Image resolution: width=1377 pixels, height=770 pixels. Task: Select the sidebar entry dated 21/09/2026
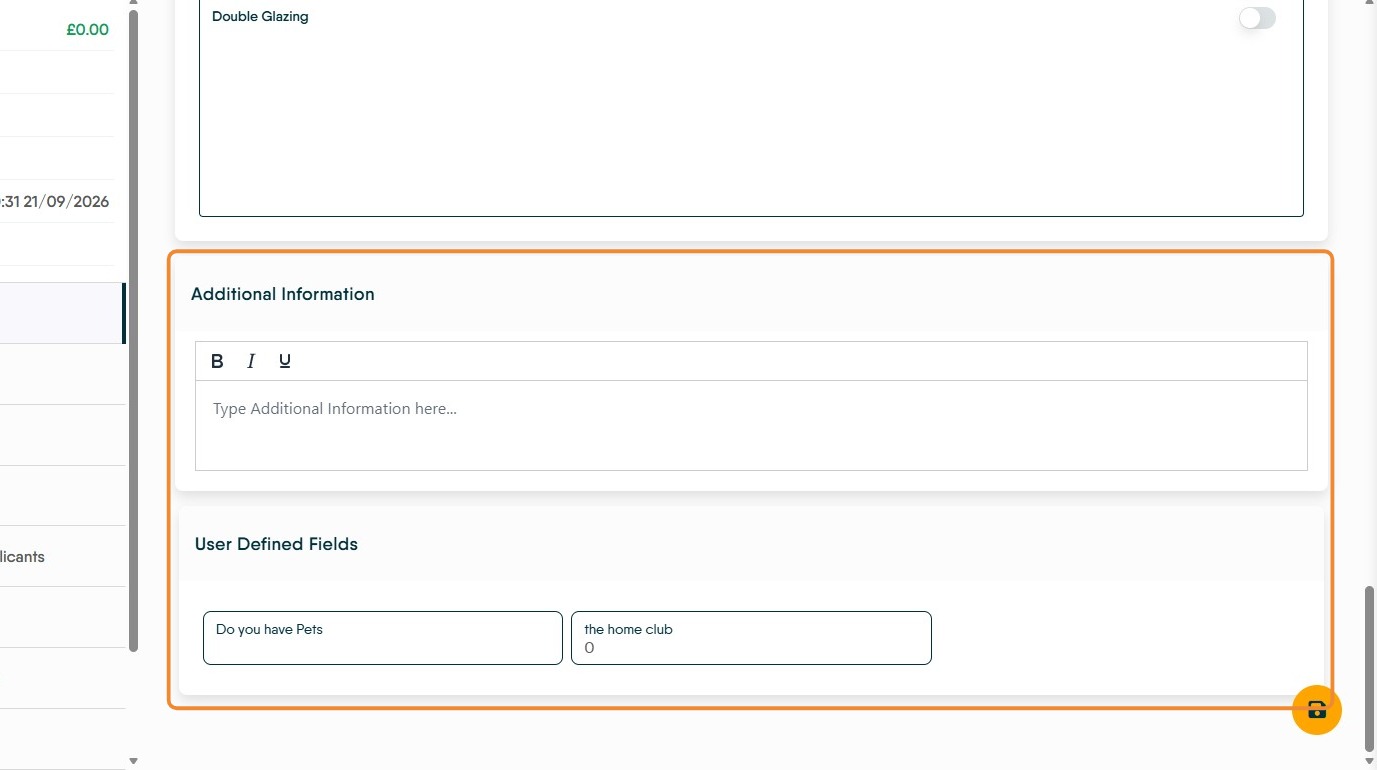coord(55,202)
